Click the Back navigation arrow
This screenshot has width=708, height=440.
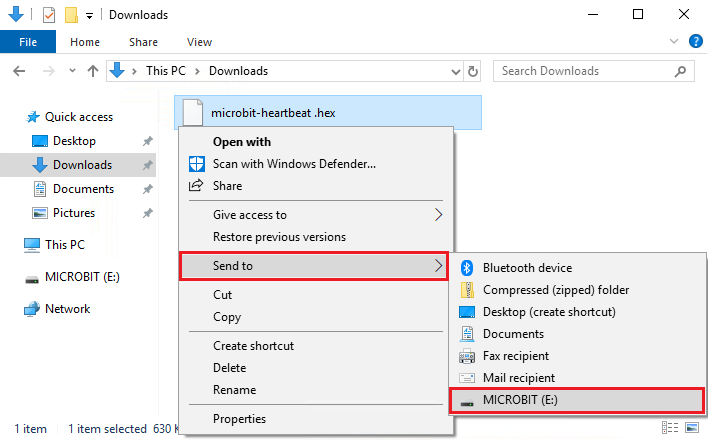(19, 71)
